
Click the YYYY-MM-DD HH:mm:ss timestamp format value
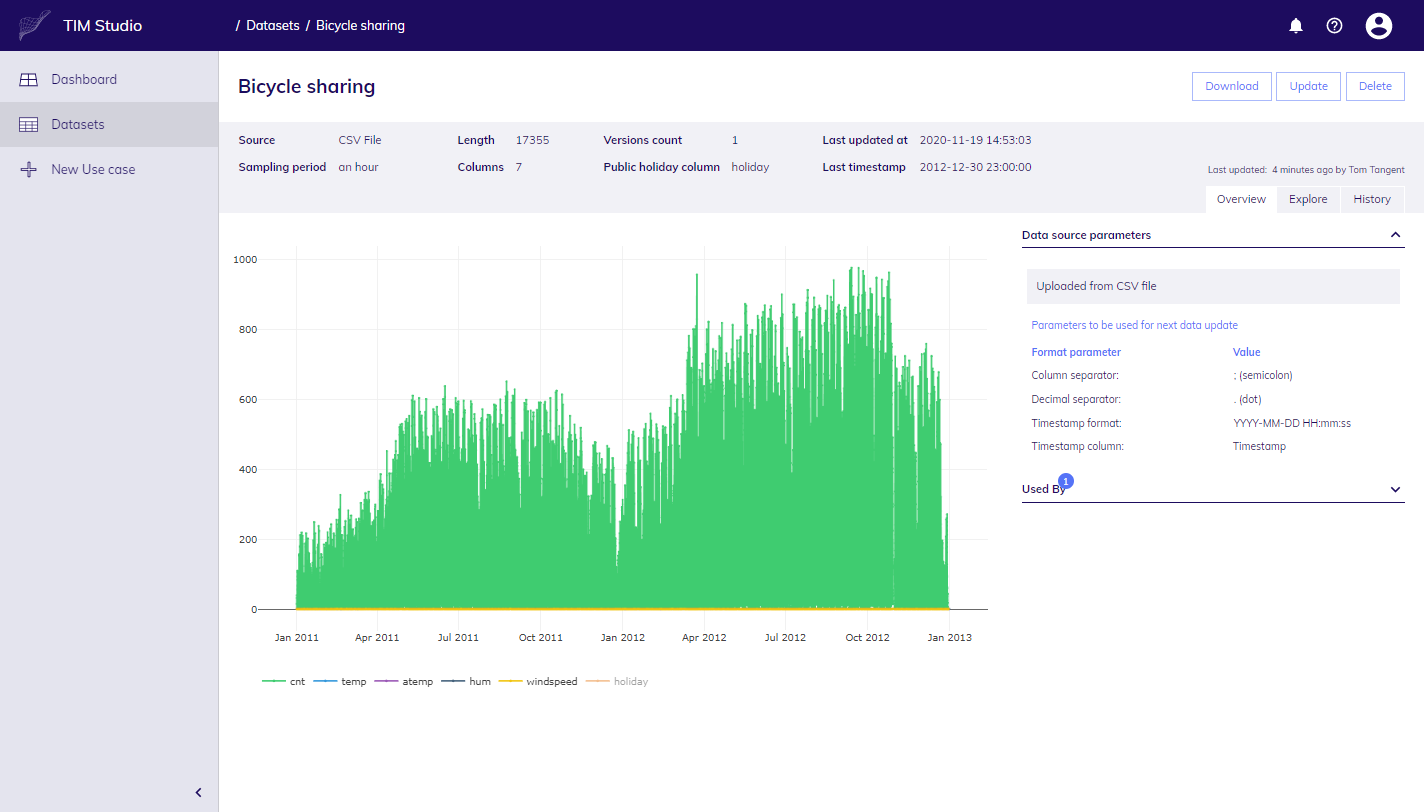pos(1292,423)
